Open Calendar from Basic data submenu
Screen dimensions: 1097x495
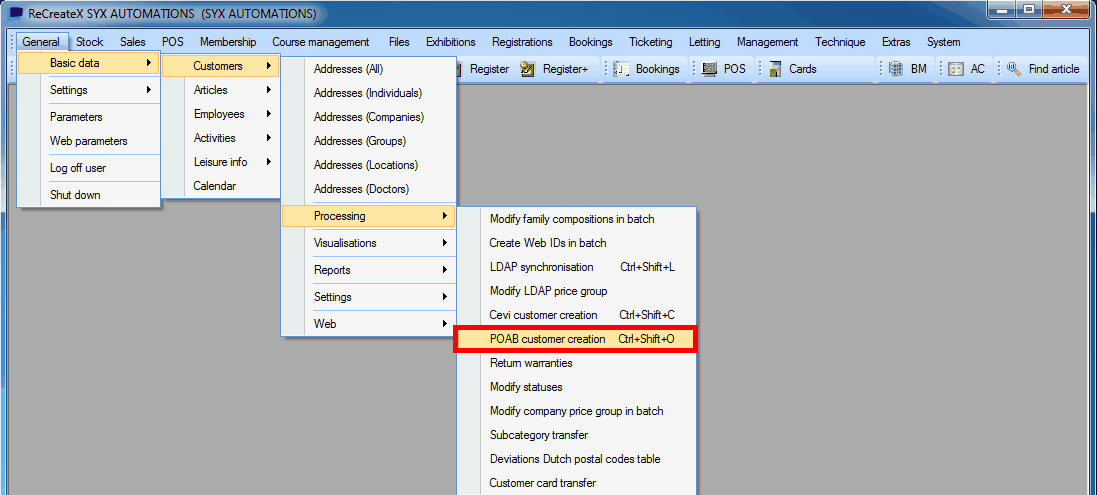(214, 186)
